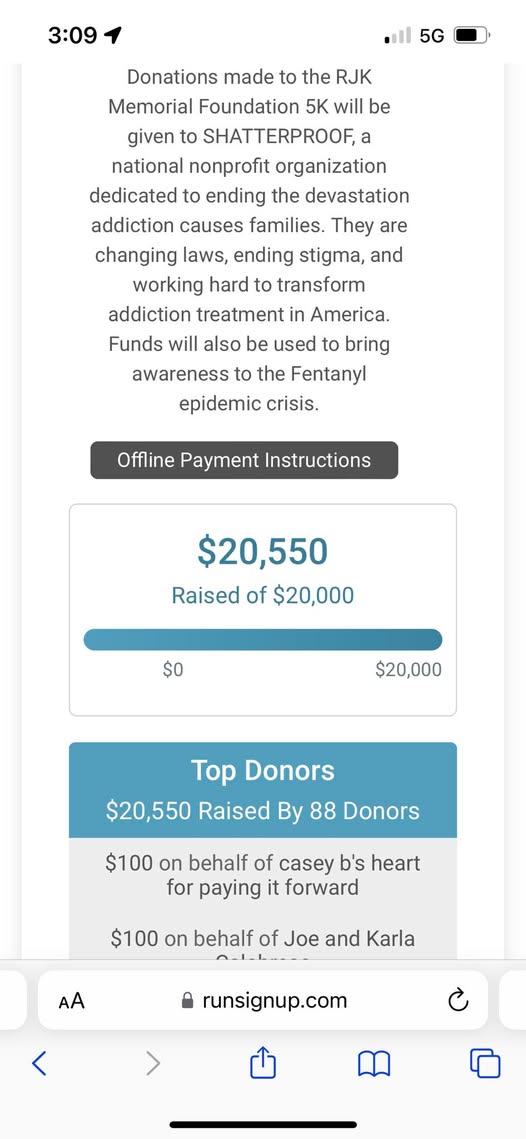Tap the battery status indicator
This screenshot has width=526, height=1139.
(473, 35)
